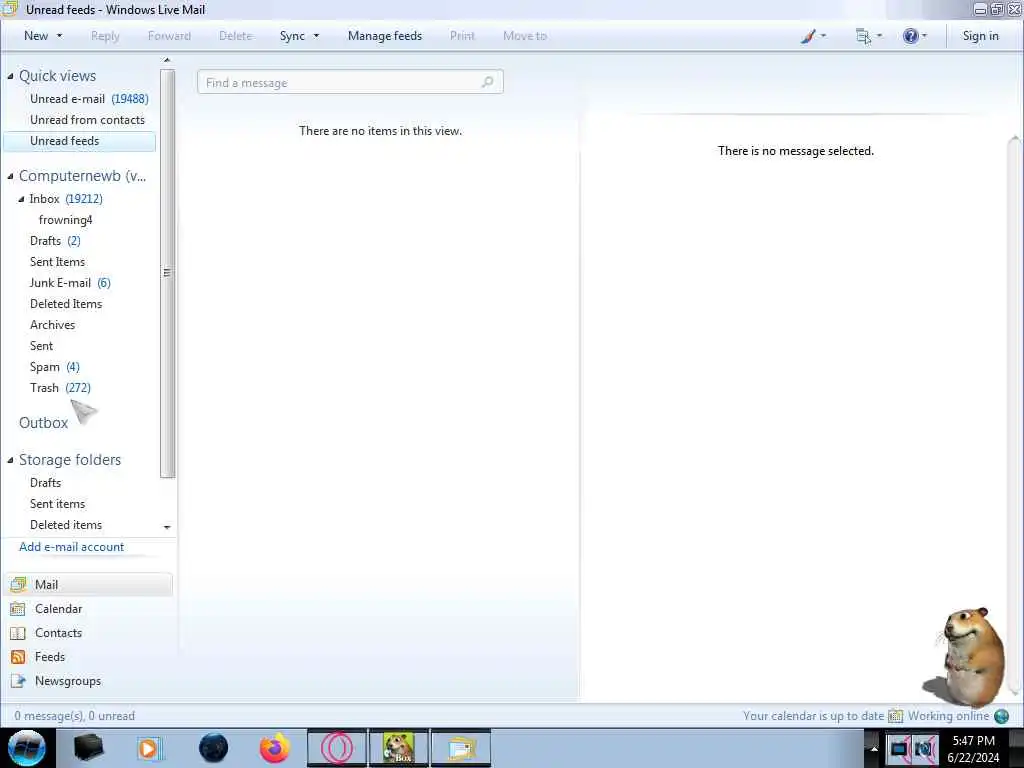Open the Sync dropdown arrow

pos(316,36)
